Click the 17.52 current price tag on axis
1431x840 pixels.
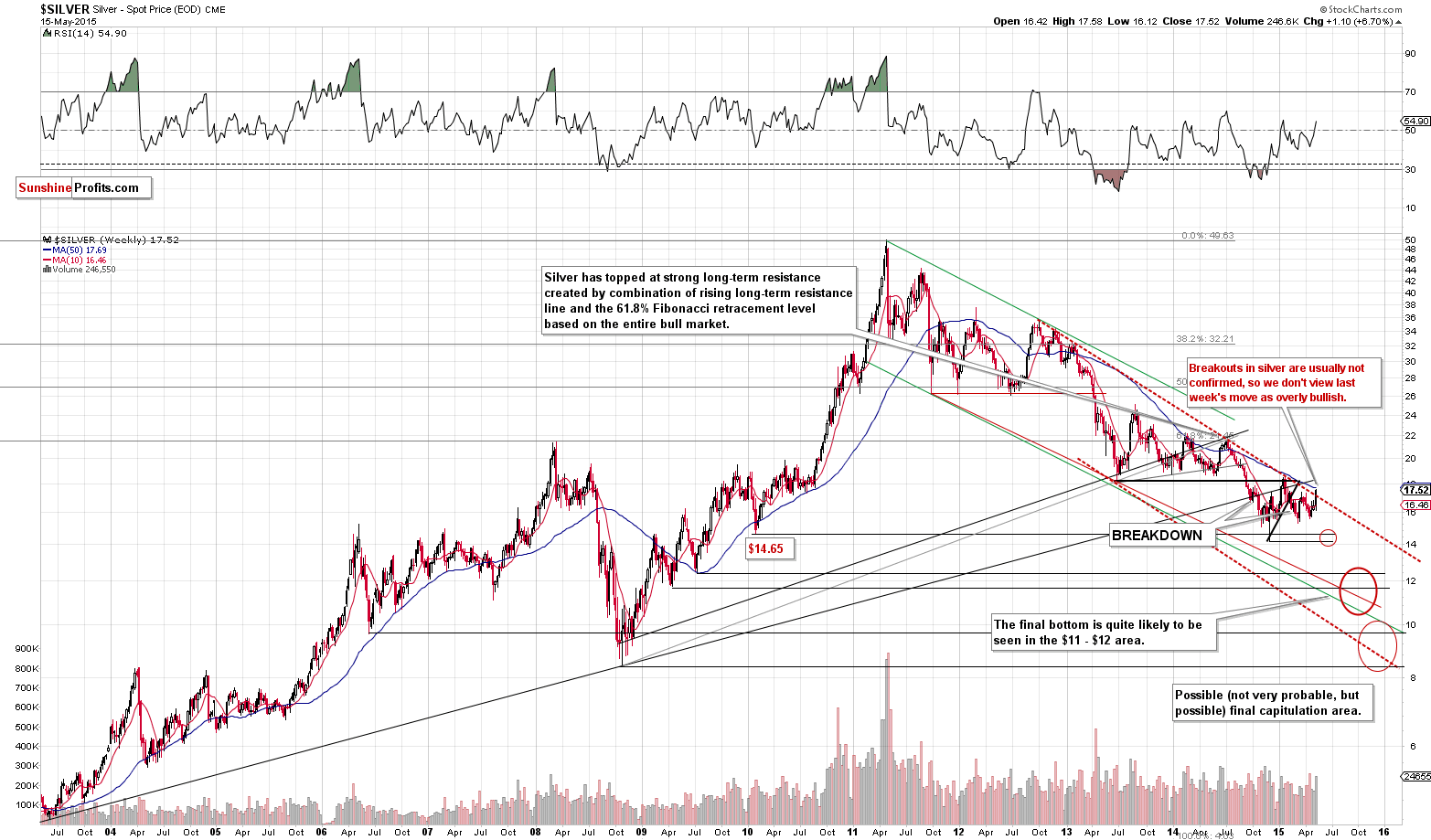(x=1415, y=490)
